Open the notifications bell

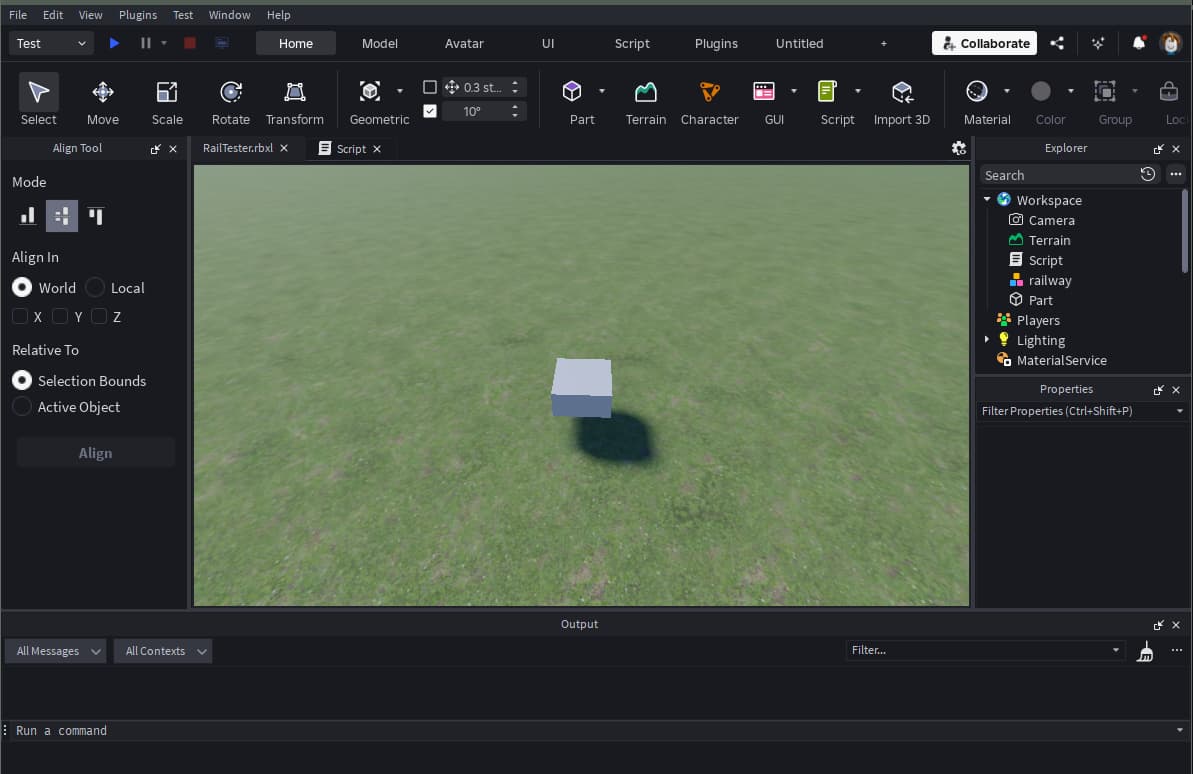point(1139,43)
